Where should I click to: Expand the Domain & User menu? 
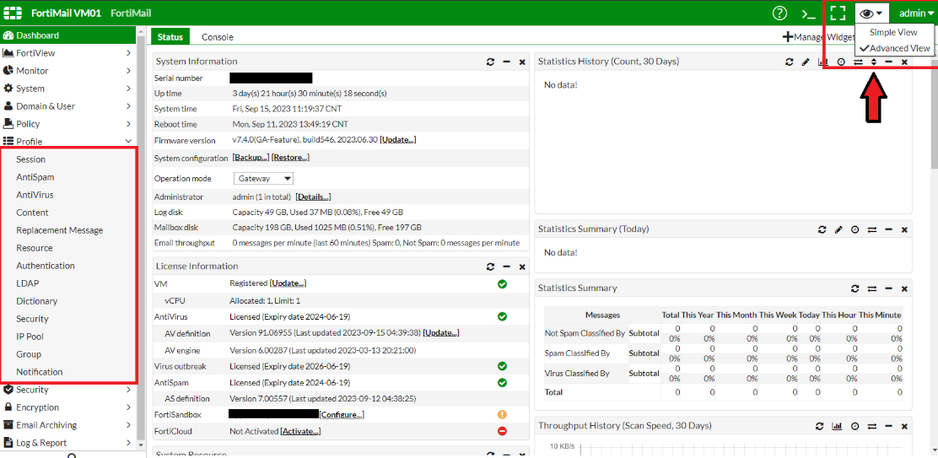click(x=67, y=106)
